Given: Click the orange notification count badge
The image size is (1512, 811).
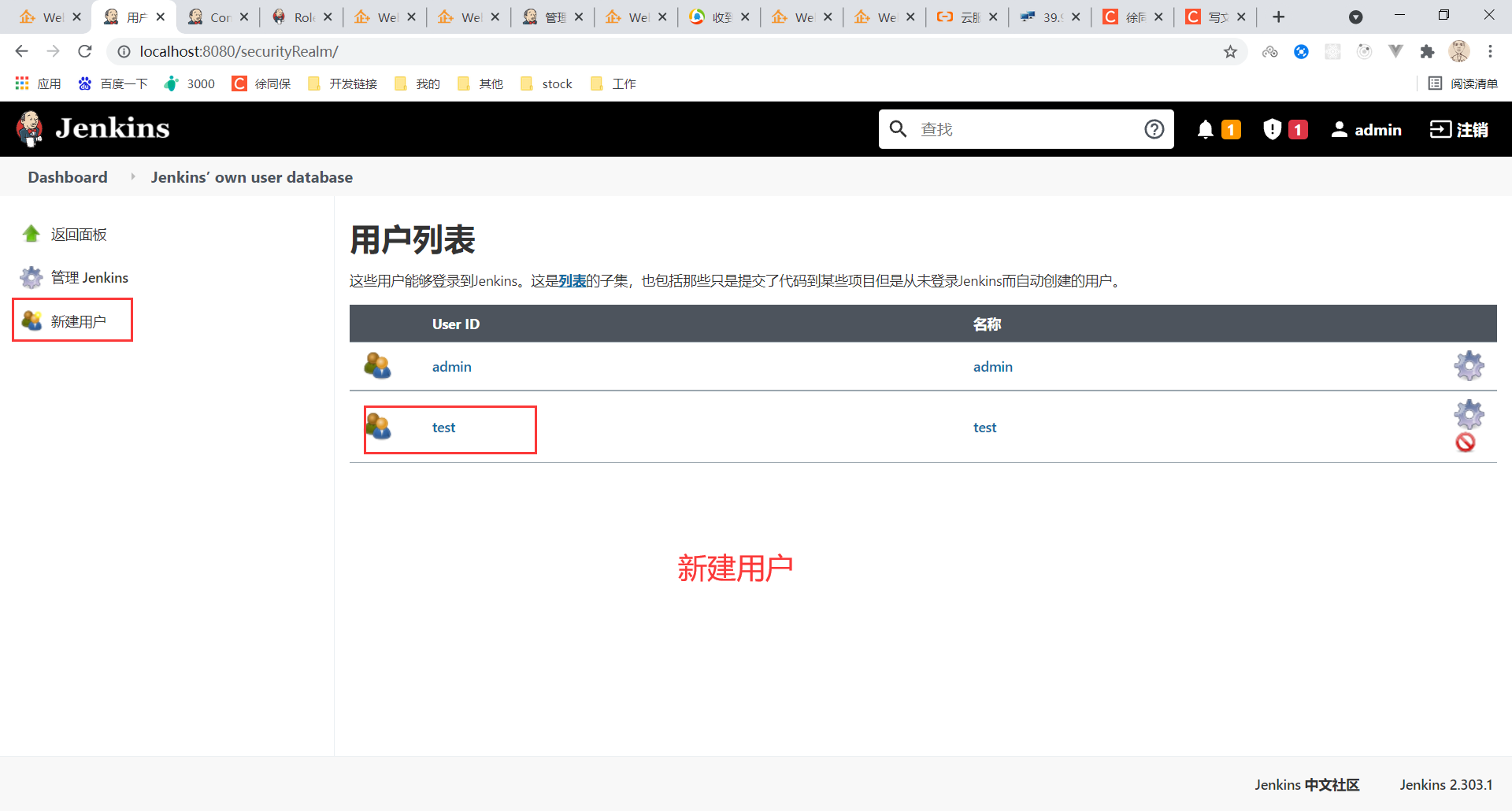Looking at the screenshot, I should 1231,129.
